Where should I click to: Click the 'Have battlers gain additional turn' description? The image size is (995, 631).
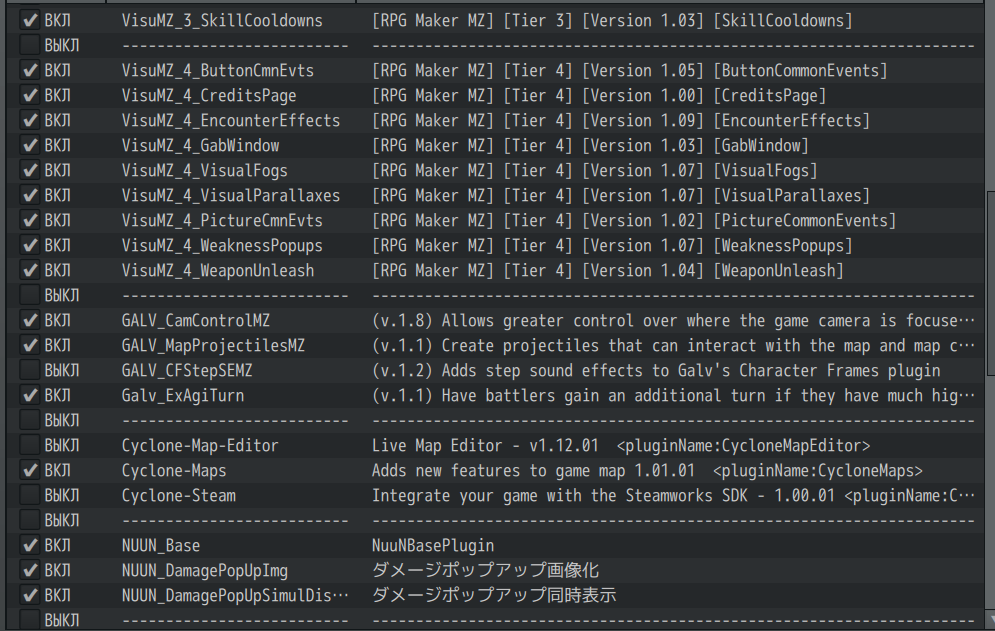click(x=673, y=395)
